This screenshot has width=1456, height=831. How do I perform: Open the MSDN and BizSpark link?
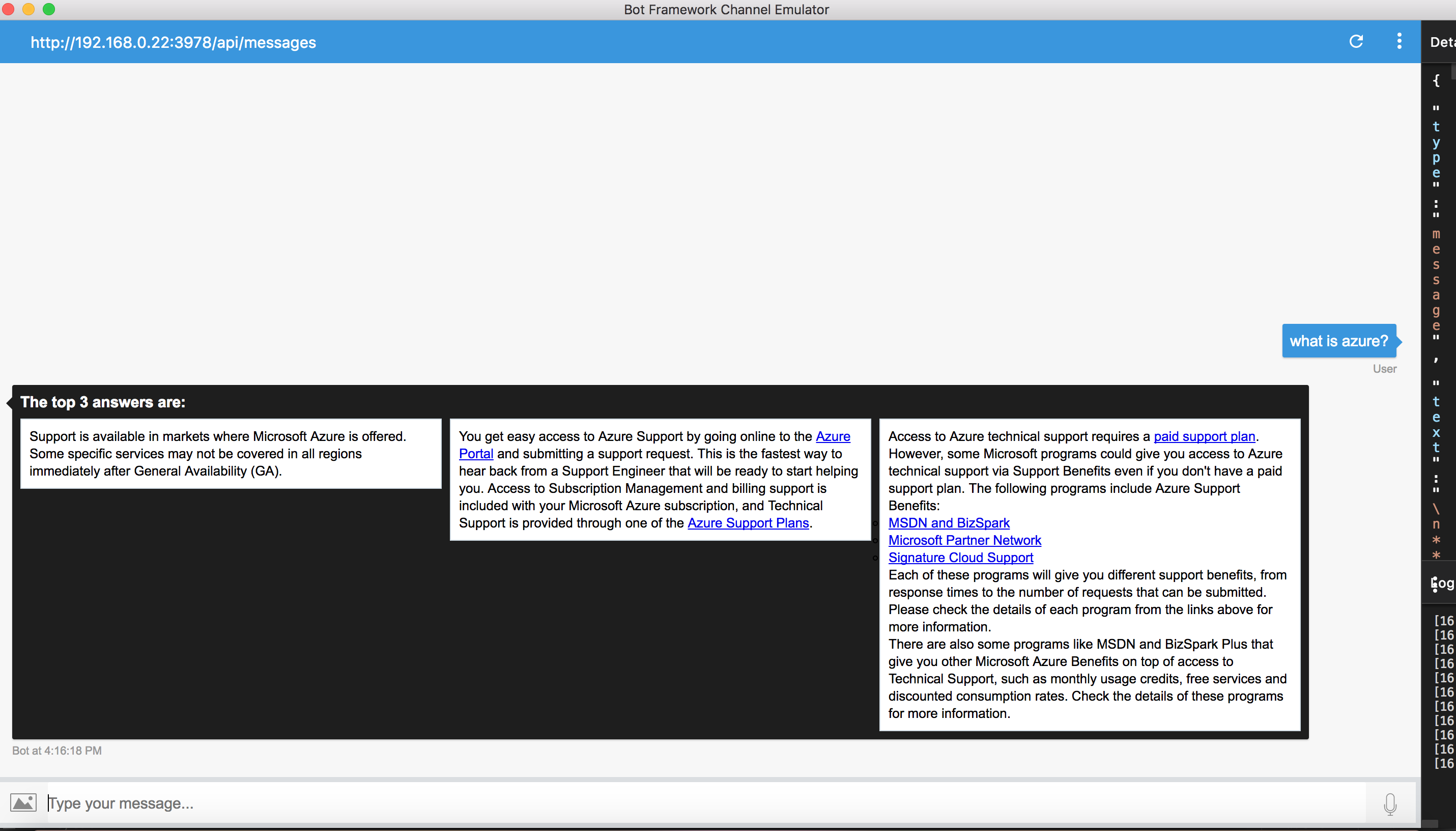[949, 523]
